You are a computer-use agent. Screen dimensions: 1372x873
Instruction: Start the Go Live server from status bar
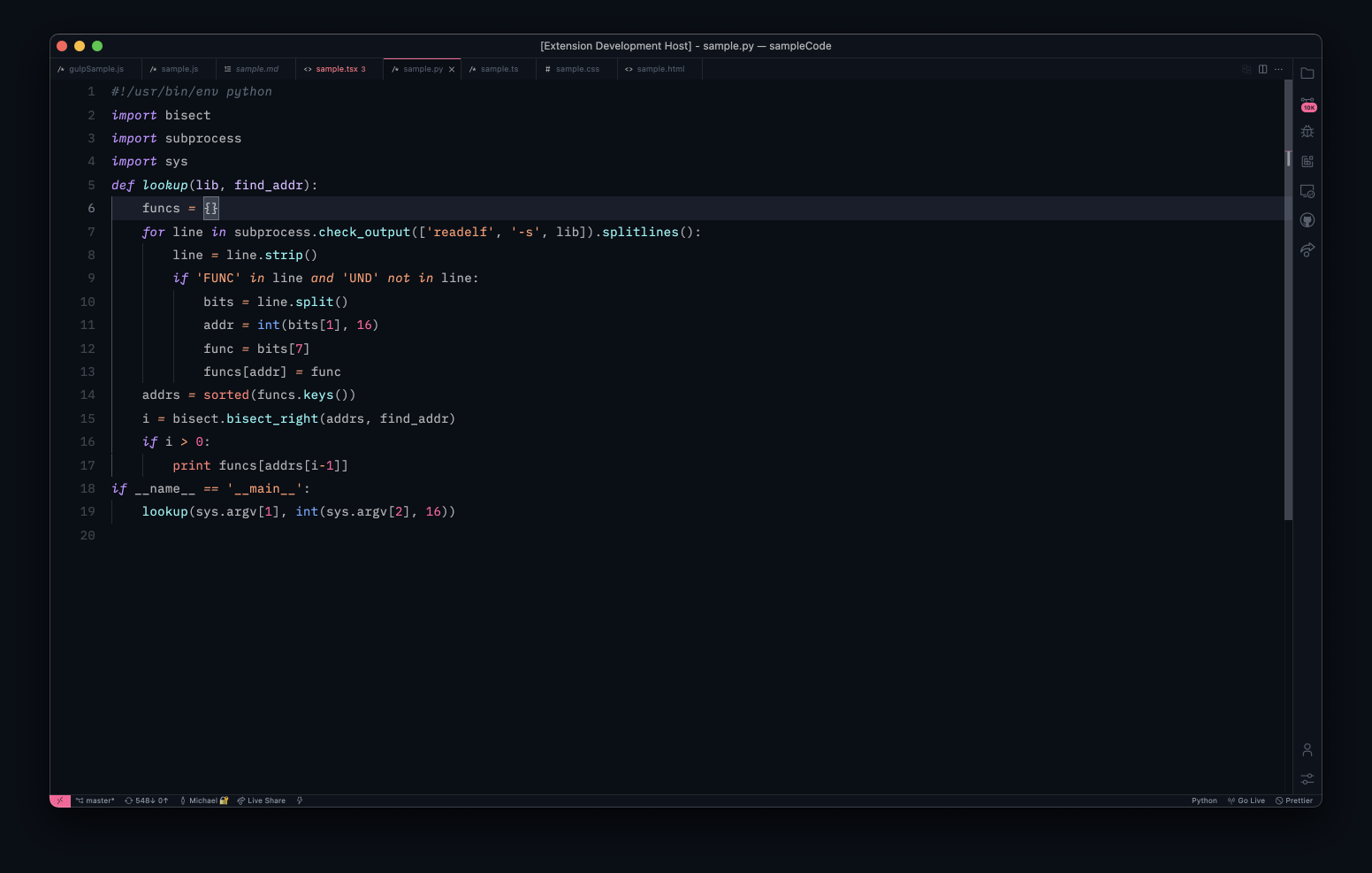[1246, 800]
